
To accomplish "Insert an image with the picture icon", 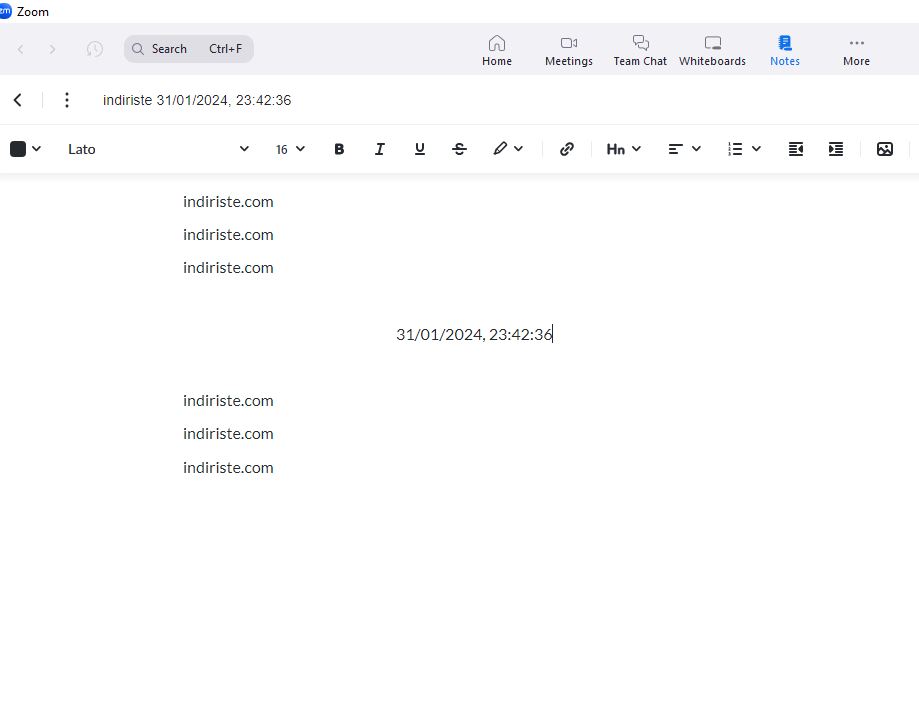I will 884,149.
